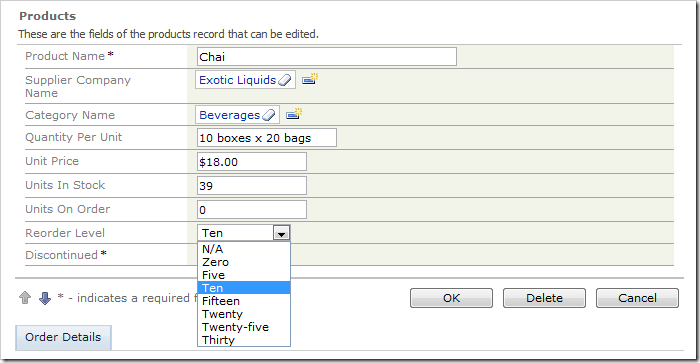Select Twenty-five from the dropdown list
This screenshot has width=700, height=363.
pyautogui.click(x=244, y=327)
